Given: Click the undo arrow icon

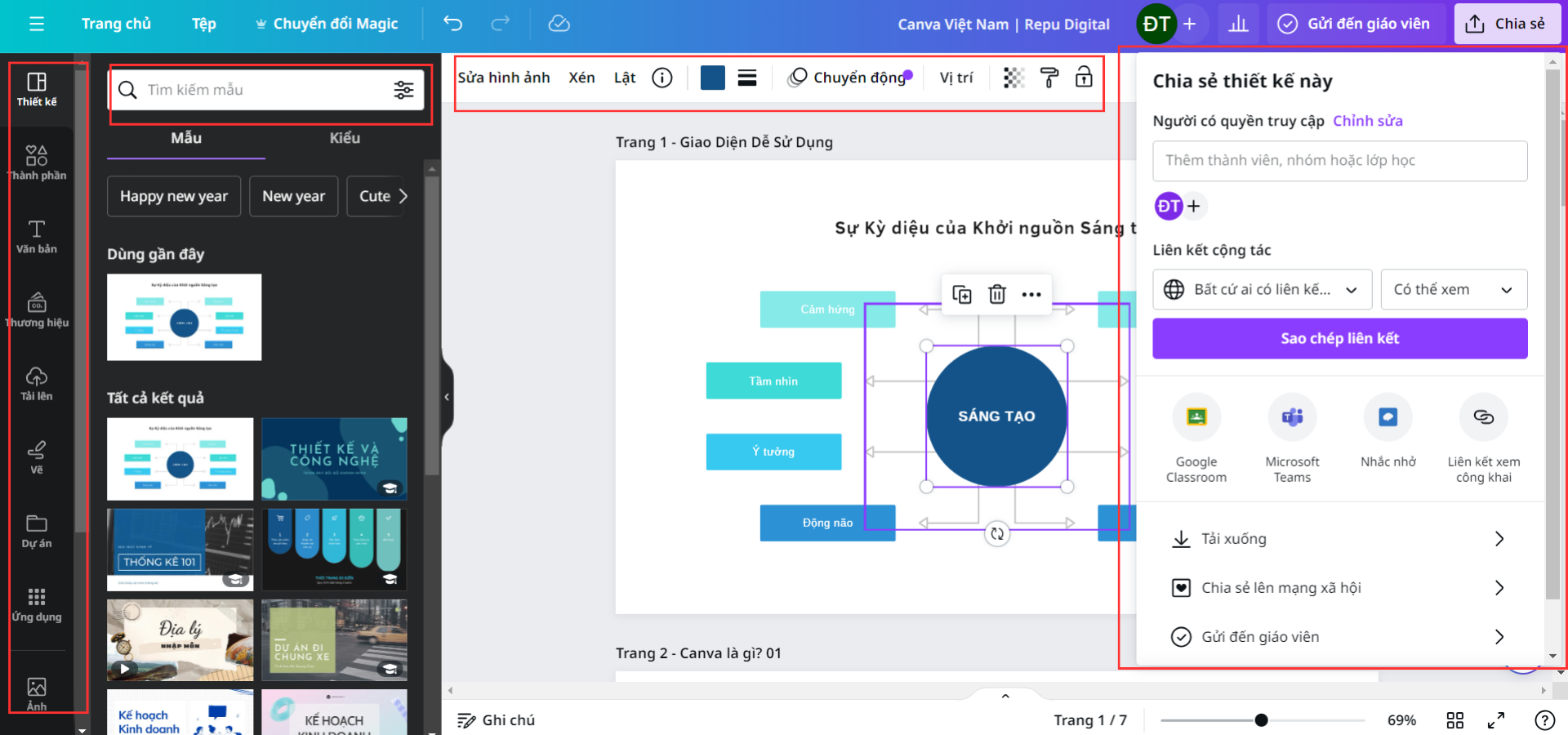Looking at the screenshot, I should tap(452, 24).
